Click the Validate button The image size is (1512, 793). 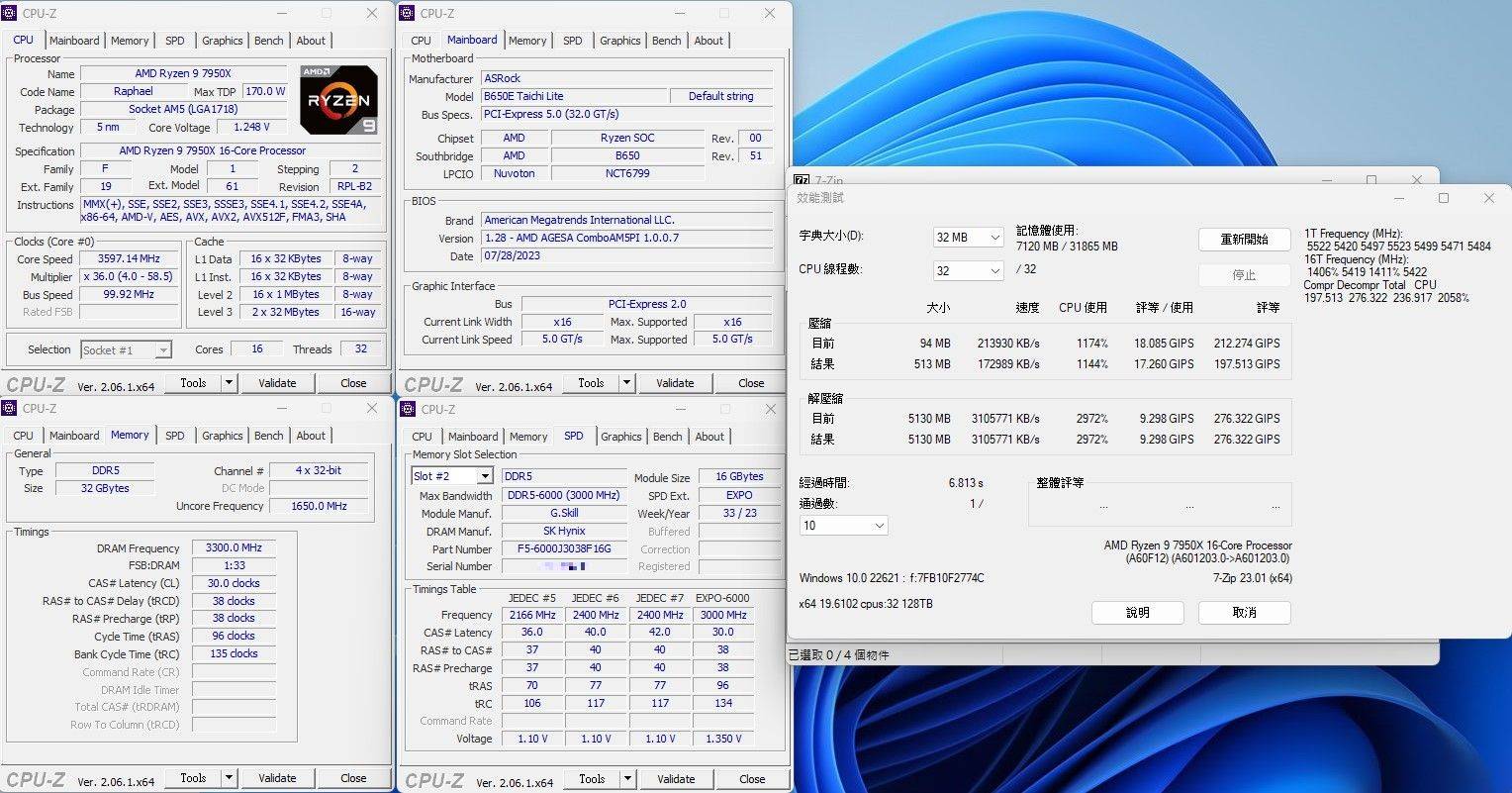point(278,382)
